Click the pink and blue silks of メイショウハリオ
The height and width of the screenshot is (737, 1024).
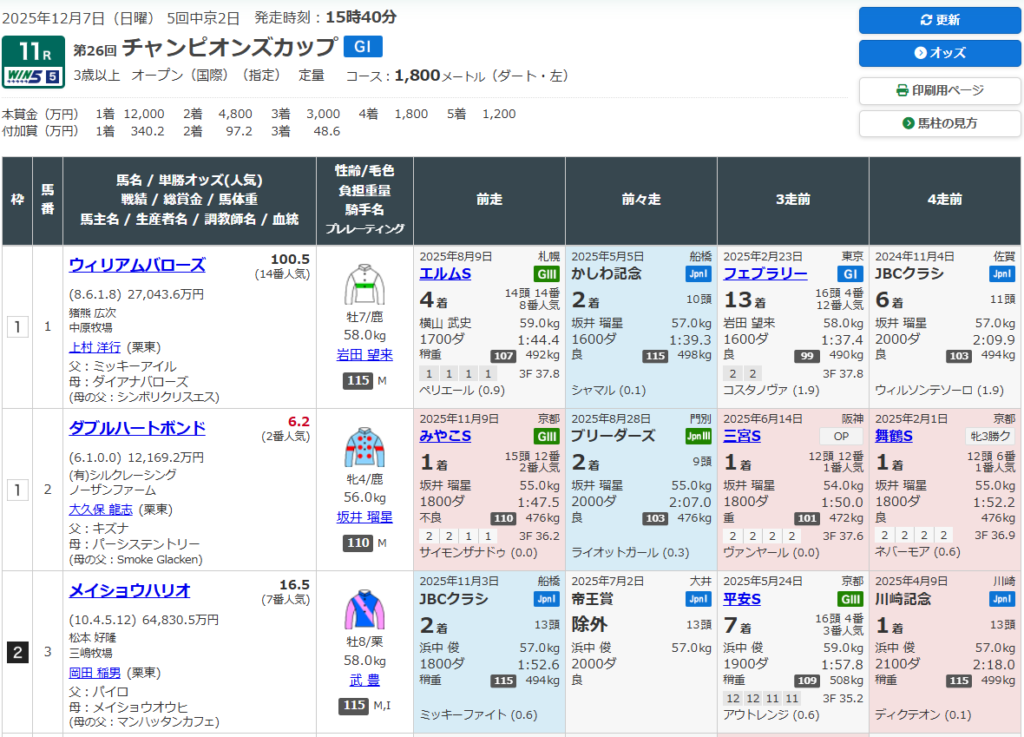coord(364,611)
